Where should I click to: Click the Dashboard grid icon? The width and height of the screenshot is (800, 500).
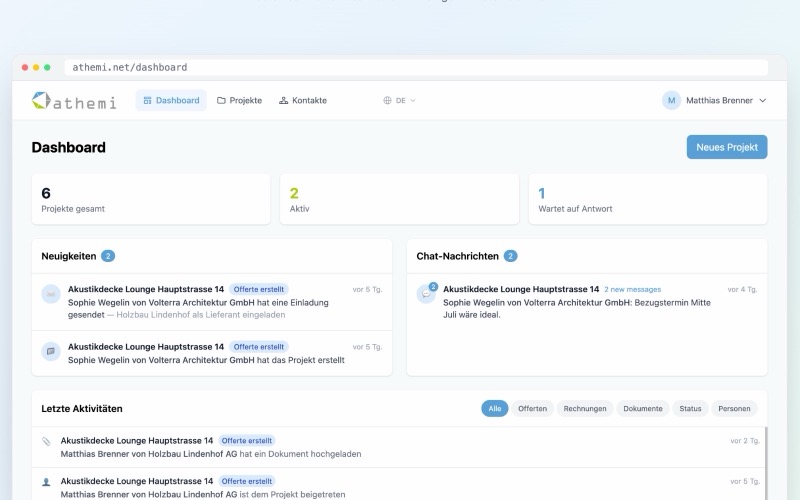tap(147, 101)
